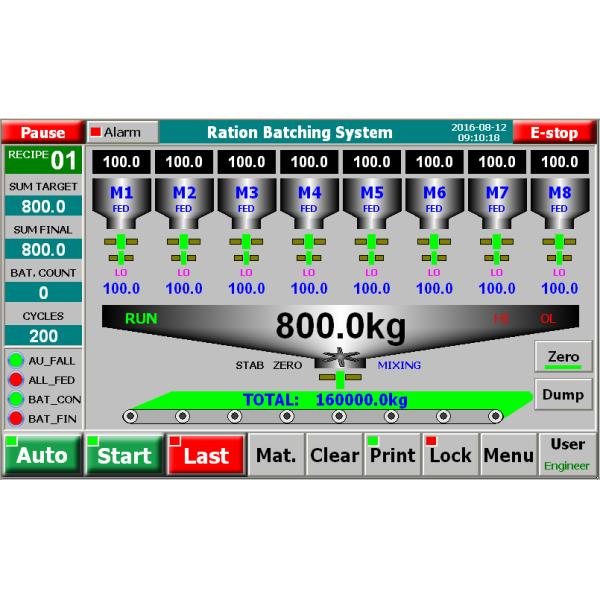Open the Menu screen
This screenshot has width=600, height=600.
pyautogui.click(x=508, y=455)
